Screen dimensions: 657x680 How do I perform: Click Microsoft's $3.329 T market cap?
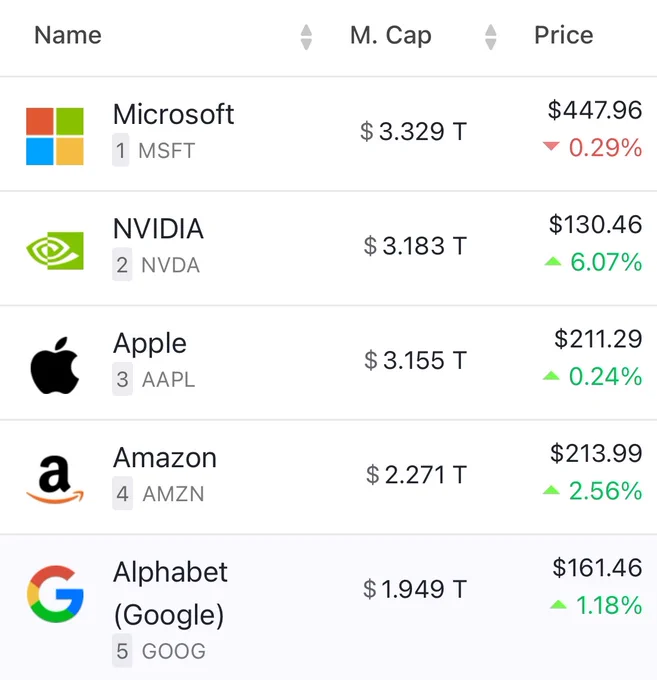point(414,131)
